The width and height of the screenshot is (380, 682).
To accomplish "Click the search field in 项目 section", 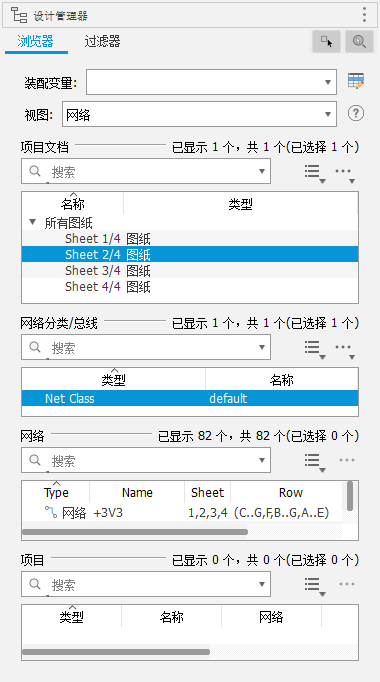I will pos(146,584).
